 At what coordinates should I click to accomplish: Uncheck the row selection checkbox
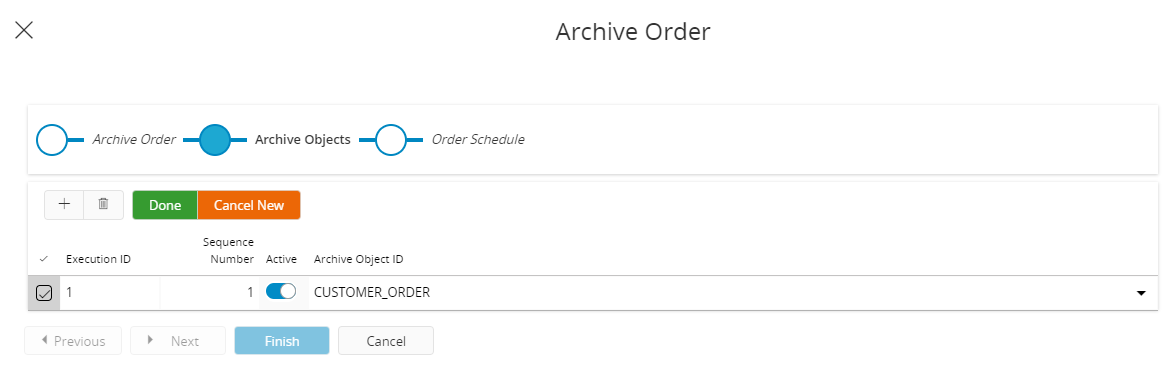tap(44, 293)
